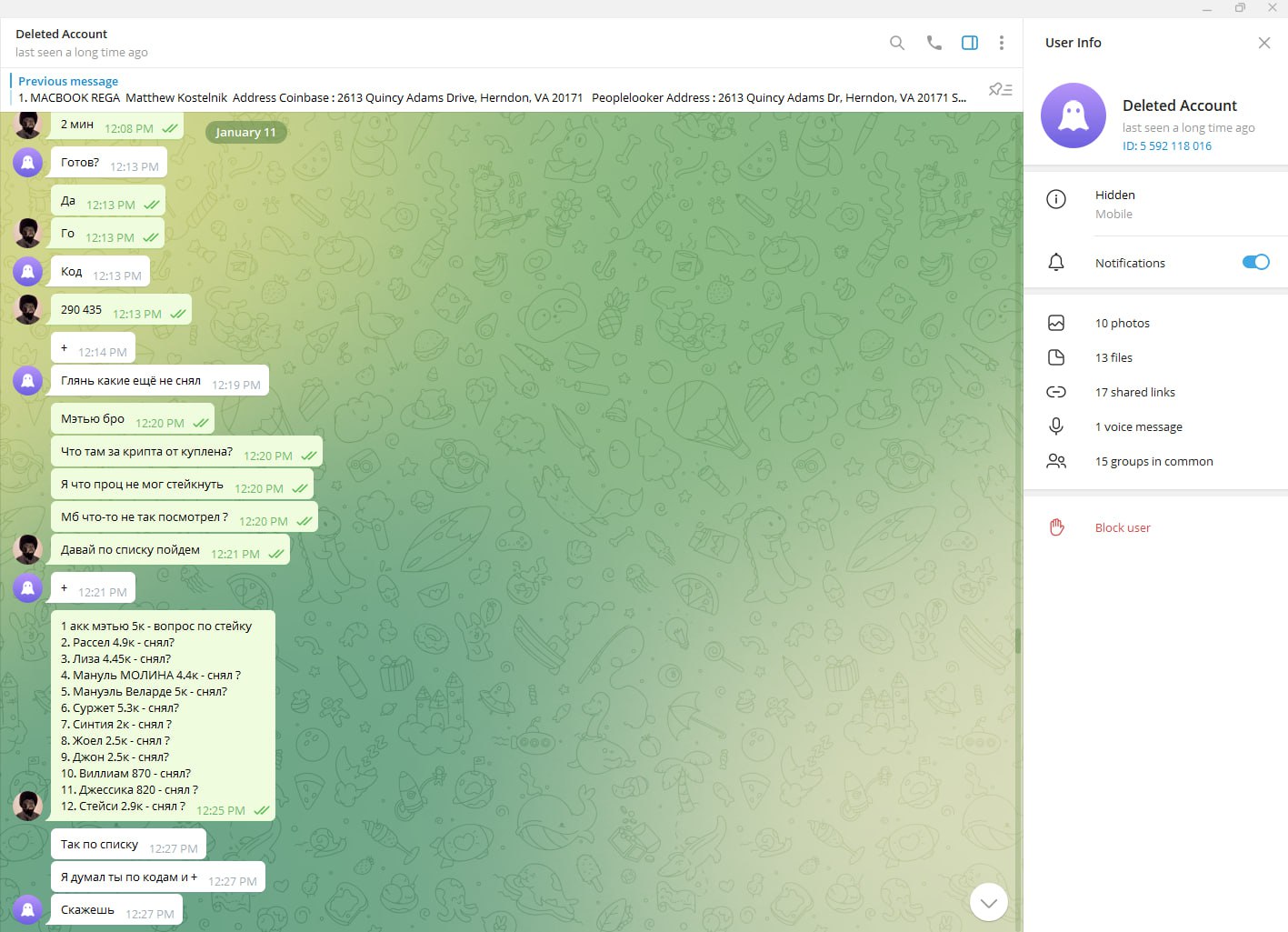The width and height of the screenshot is (1288, 932).
Task: Click the info icon beside Hidden Mobile
Action: [x=1056, y=199]
